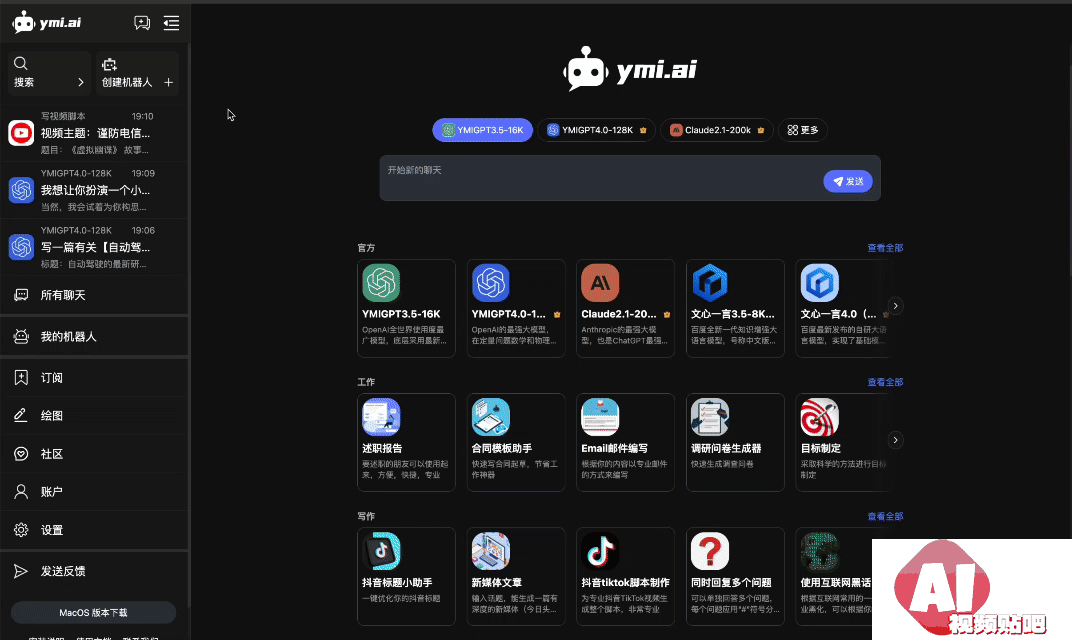
Task: Open the 使用互联网黑话 bot card
Action: coord(834,576)
